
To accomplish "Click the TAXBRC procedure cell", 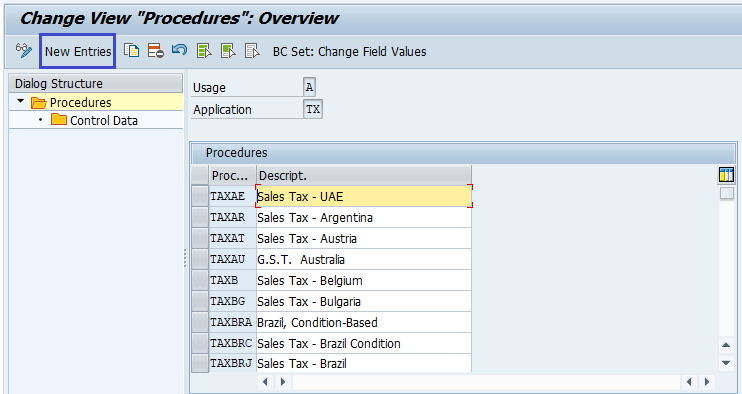I will 232,343.
